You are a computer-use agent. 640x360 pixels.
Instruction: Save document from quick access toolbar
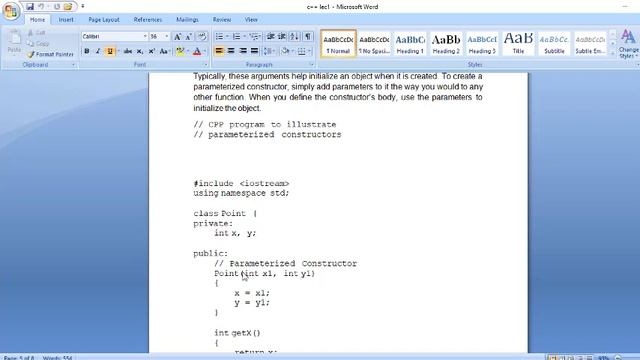pyautogui.click(x=30, y=7)
